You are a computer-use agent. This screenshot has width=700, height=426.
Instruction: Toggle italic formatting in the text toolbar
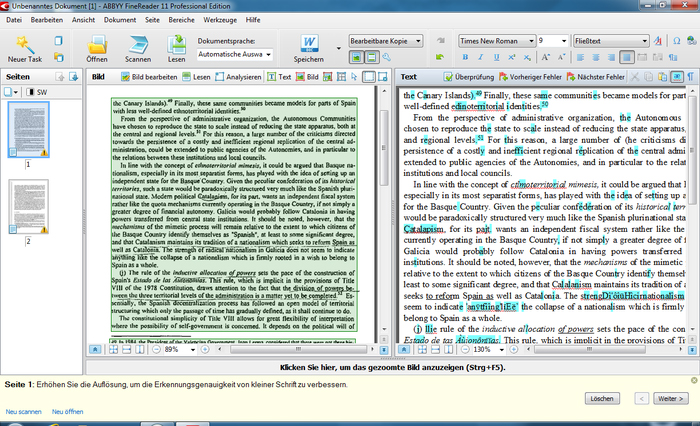pos(480,58)
